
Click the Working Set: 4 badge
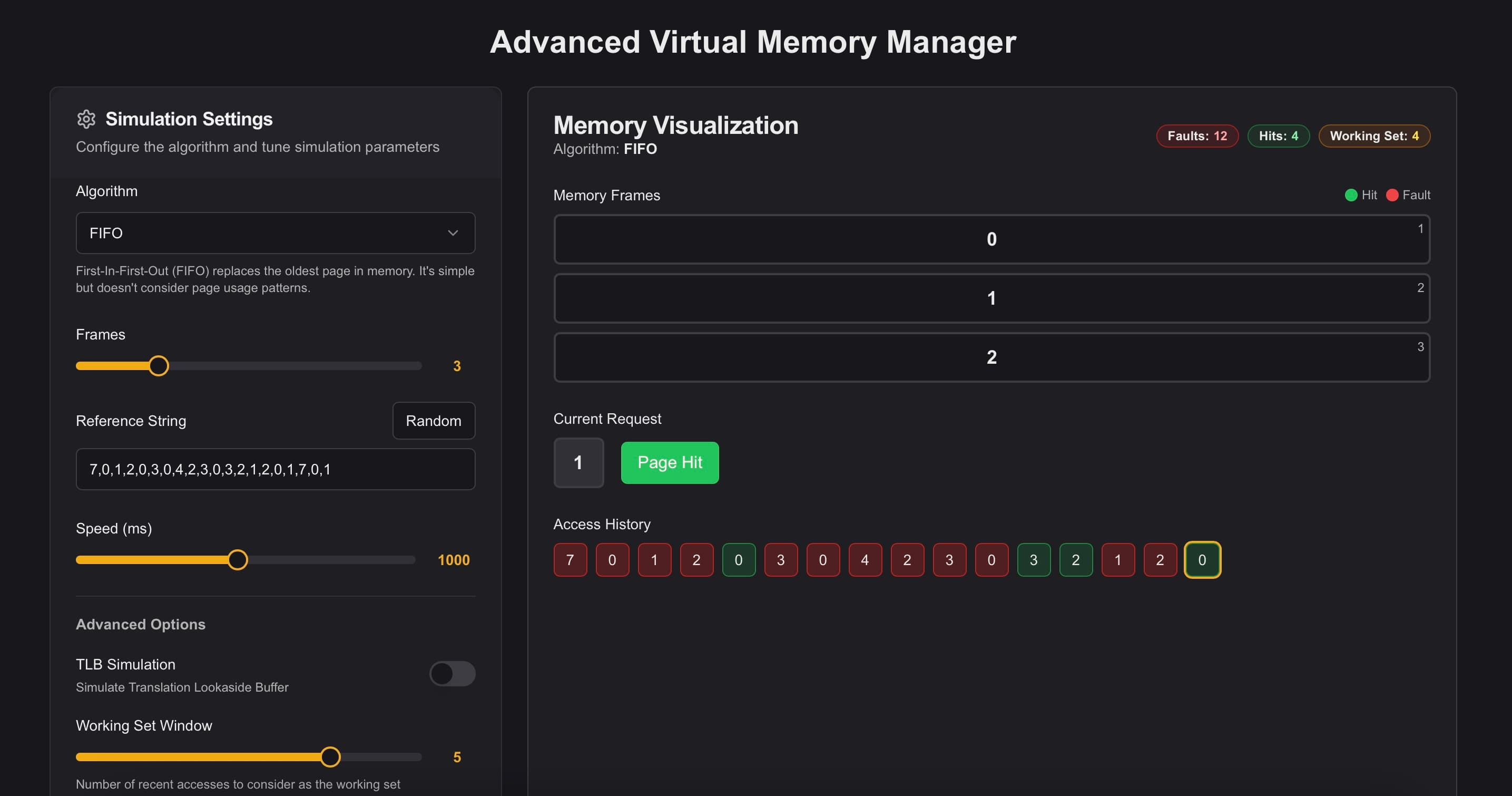[1374, 137]
